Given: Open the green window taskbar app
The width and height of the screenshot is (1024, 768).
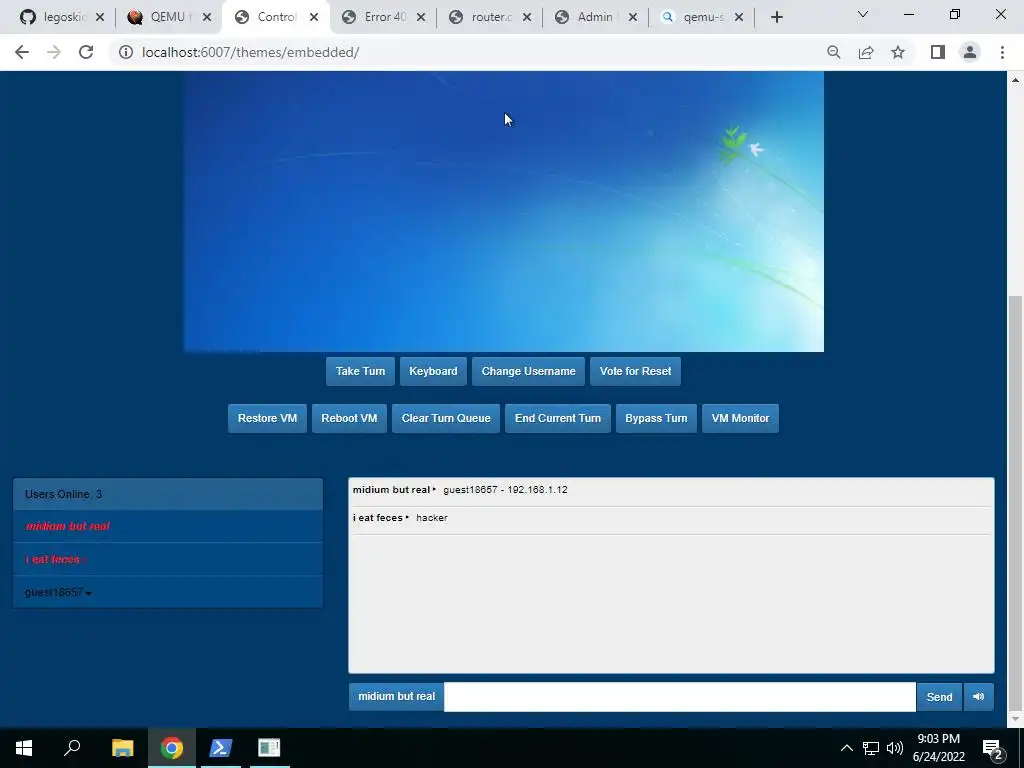Looking at the screenshot, I should (269, 748).
